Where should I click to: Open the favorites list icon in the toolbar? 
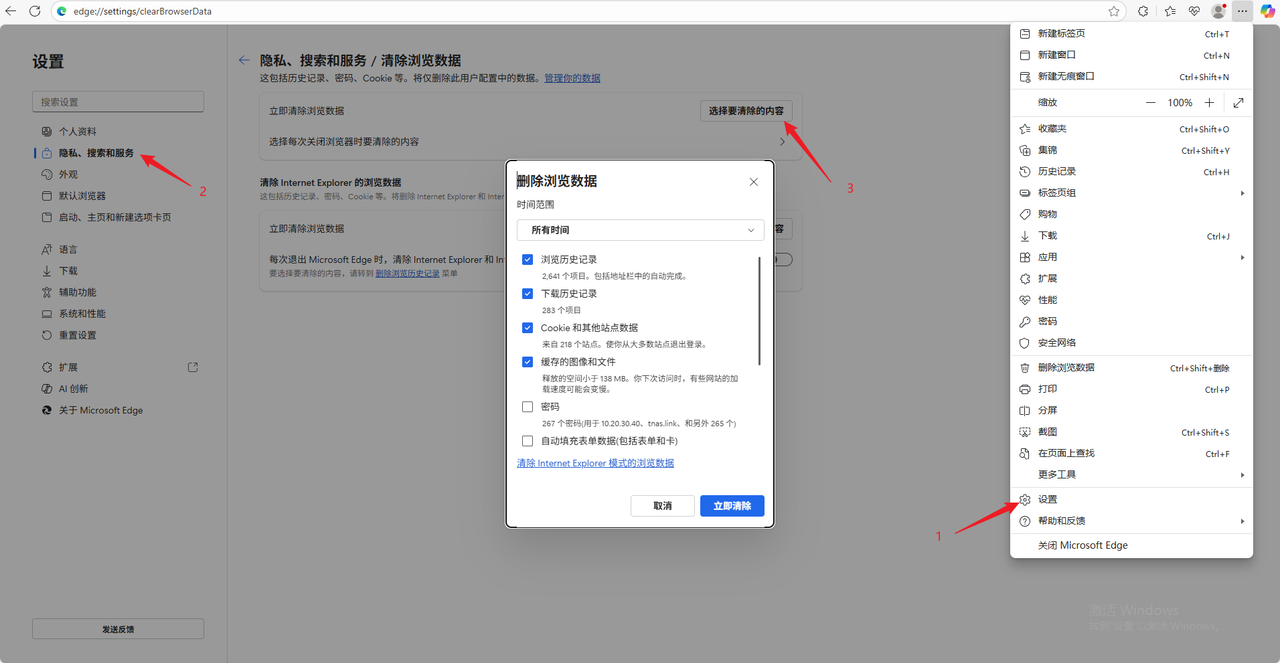click(x=1170, y=11)
